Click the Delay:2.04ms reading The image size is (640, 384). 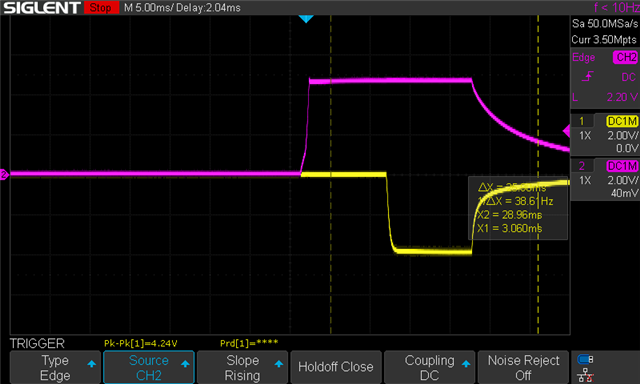(x=209, y=8)
